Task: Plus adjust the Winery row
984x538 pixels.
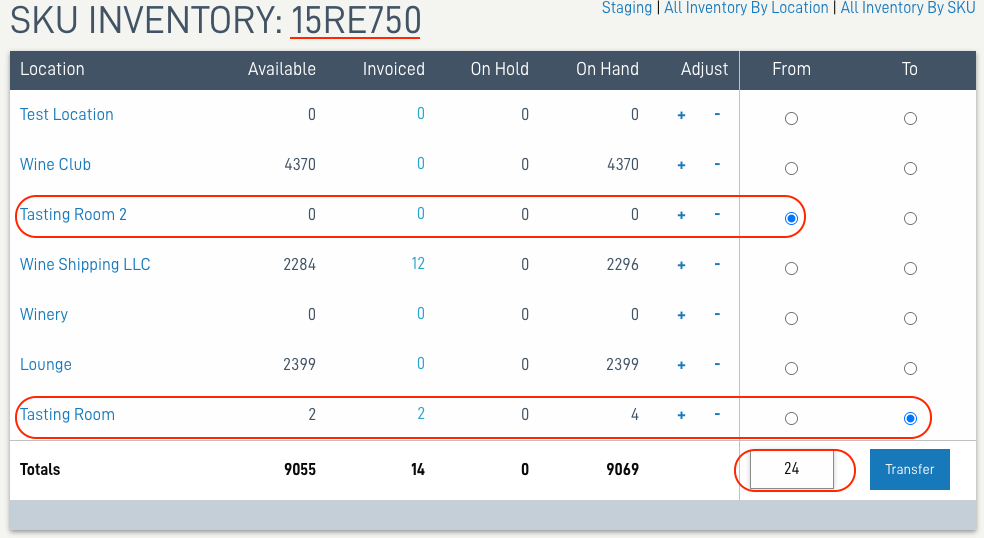Action: [x=681, y=315]
